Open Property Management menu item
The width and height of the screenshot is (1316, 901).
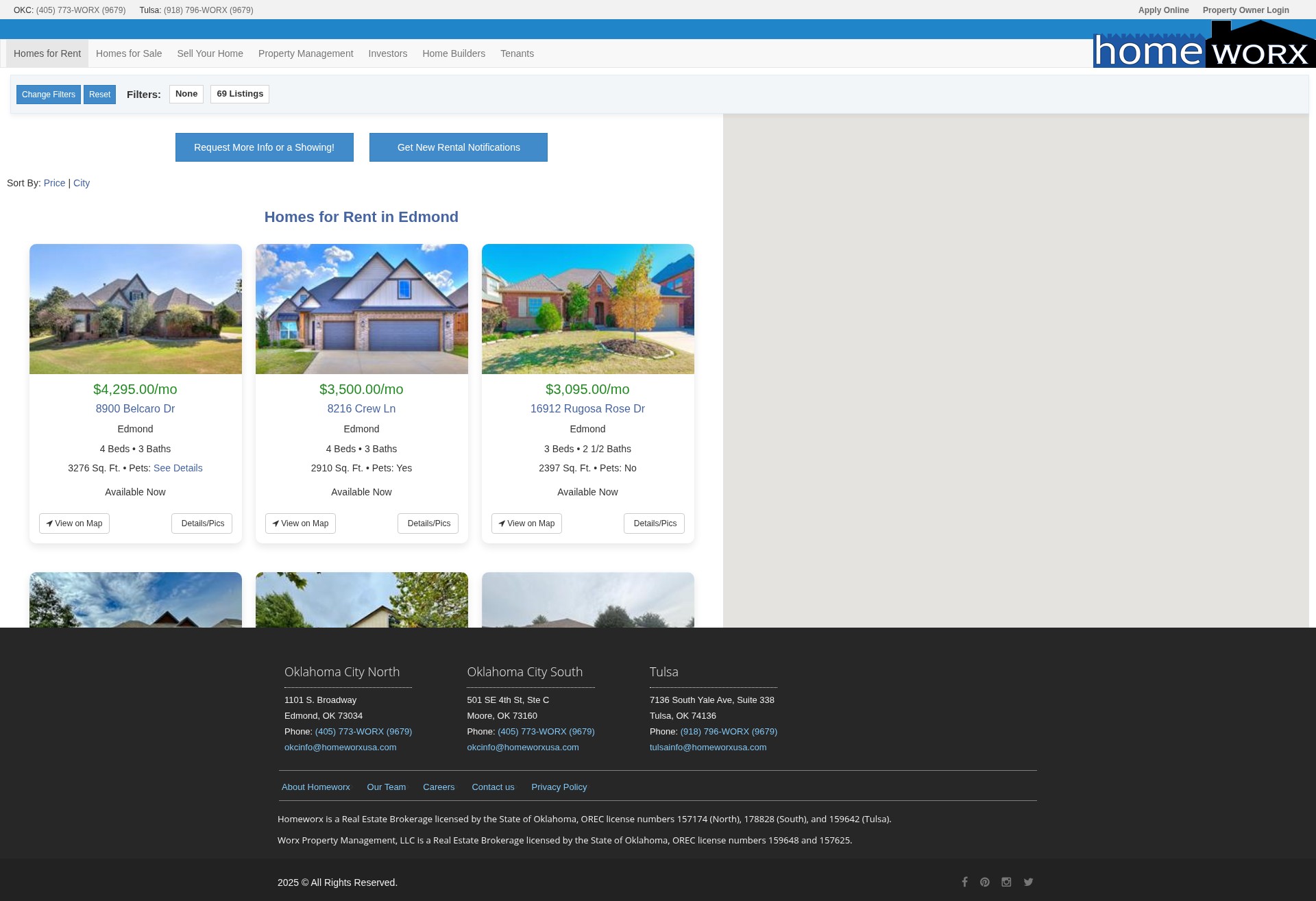click(306, 53)
